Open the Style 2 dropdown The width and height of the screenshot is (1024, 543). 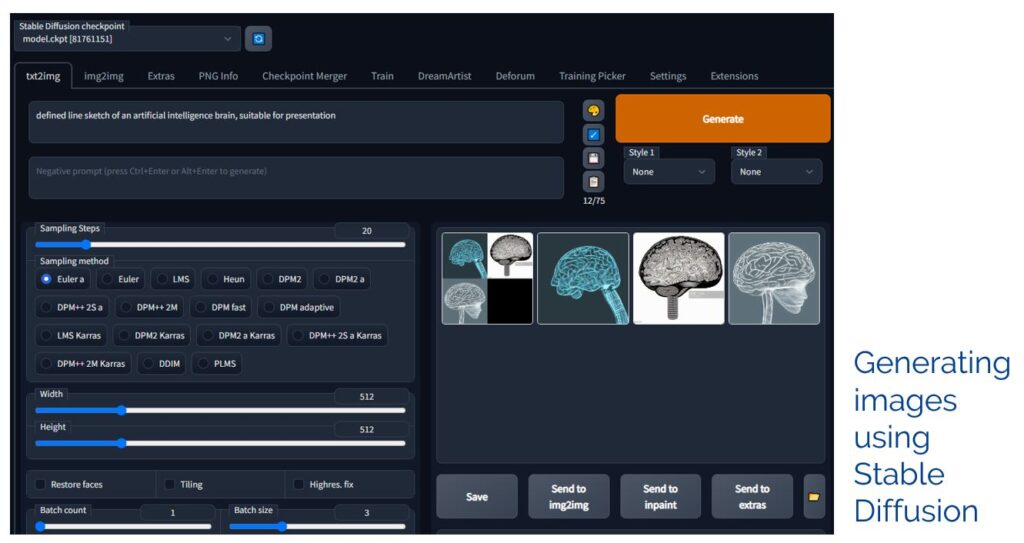pyautogui.click(x=776, y=172)
